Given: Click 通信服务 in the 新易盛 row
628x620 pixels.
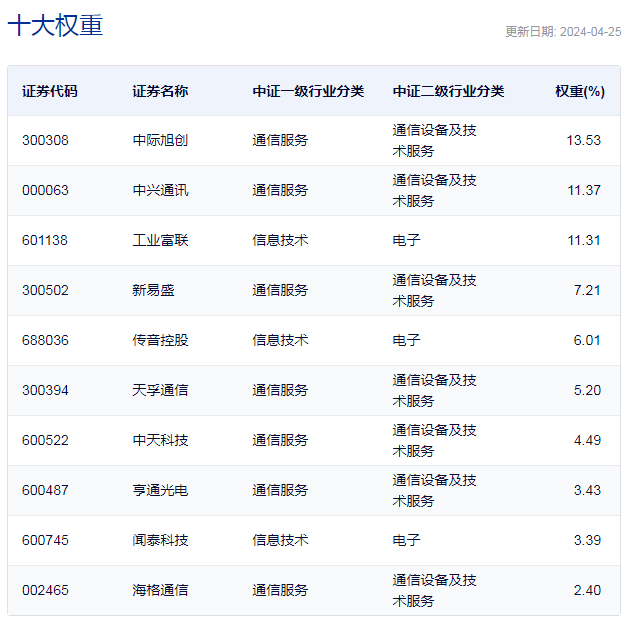Looking at the screenshot, I should tap(280, 290).
